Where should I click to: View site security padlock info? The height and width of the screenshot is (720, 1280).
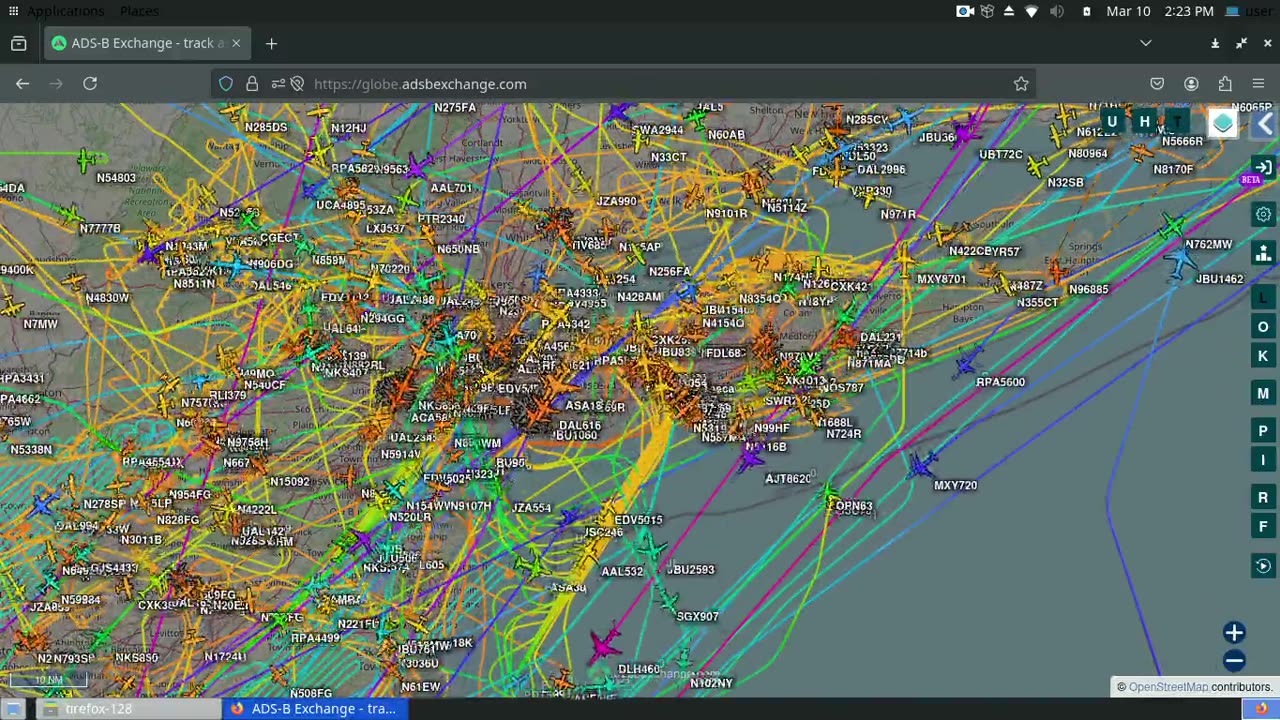pyautogui.click(x=252, y=84)
